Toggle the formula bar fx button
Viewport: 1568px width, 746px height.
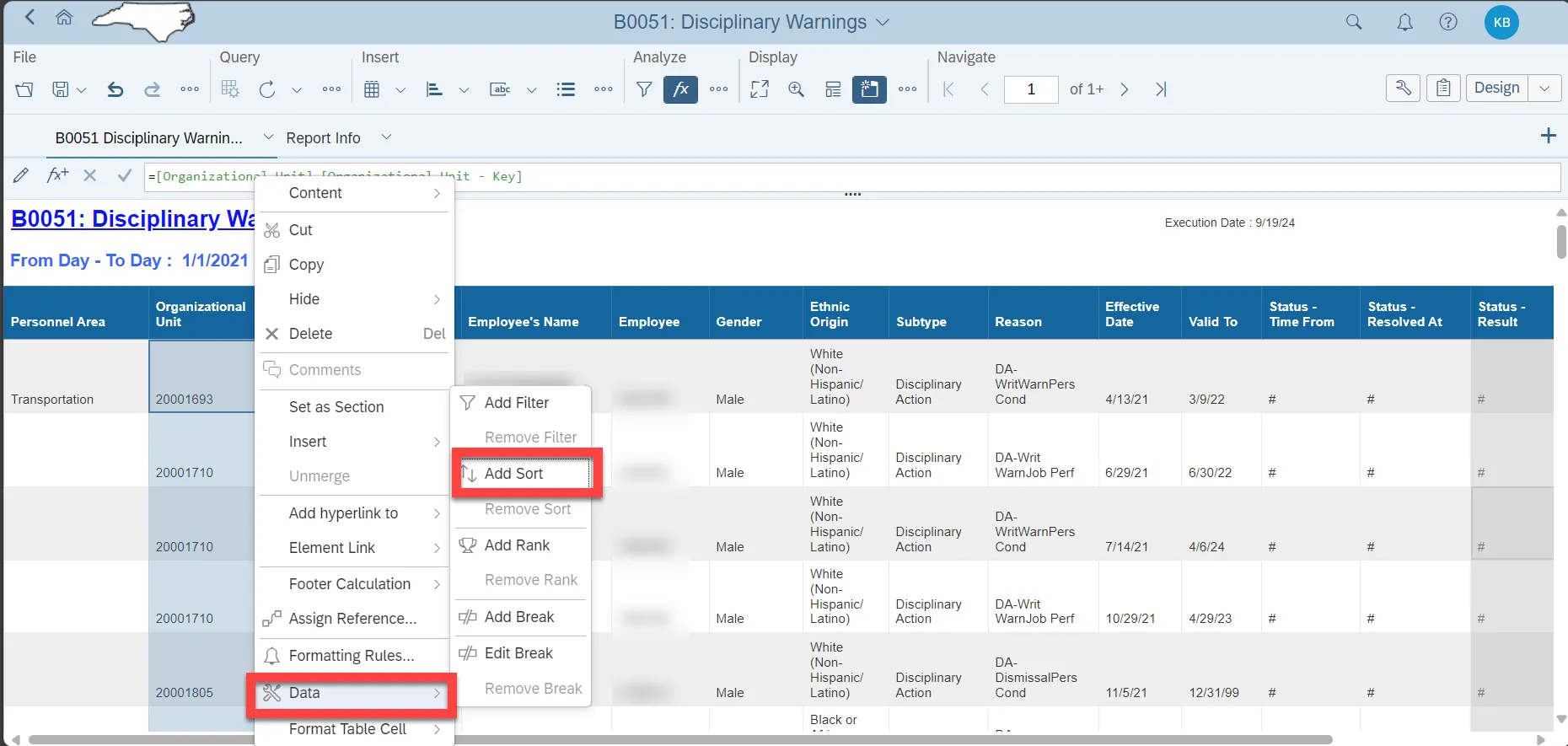click(680, 89)
